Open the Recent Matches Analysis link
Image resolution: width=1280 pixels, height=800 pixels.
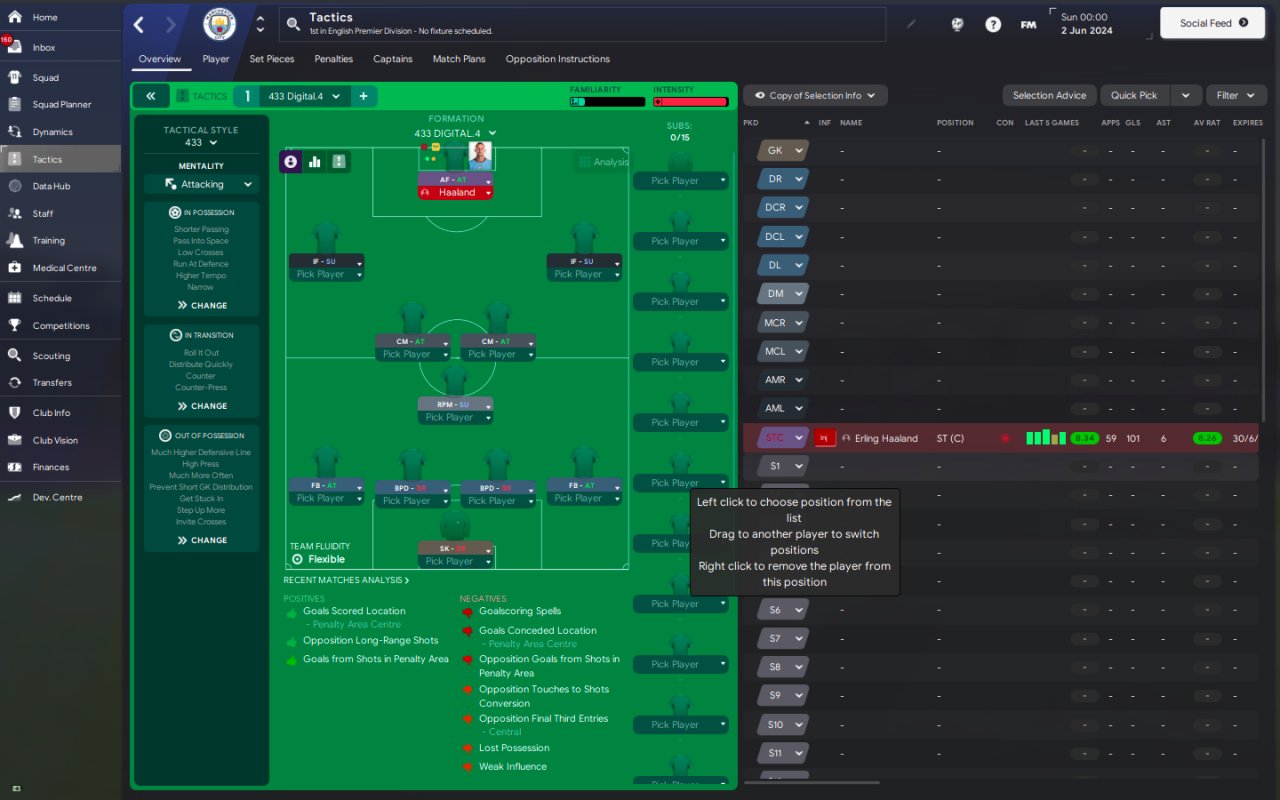[346, 580]
